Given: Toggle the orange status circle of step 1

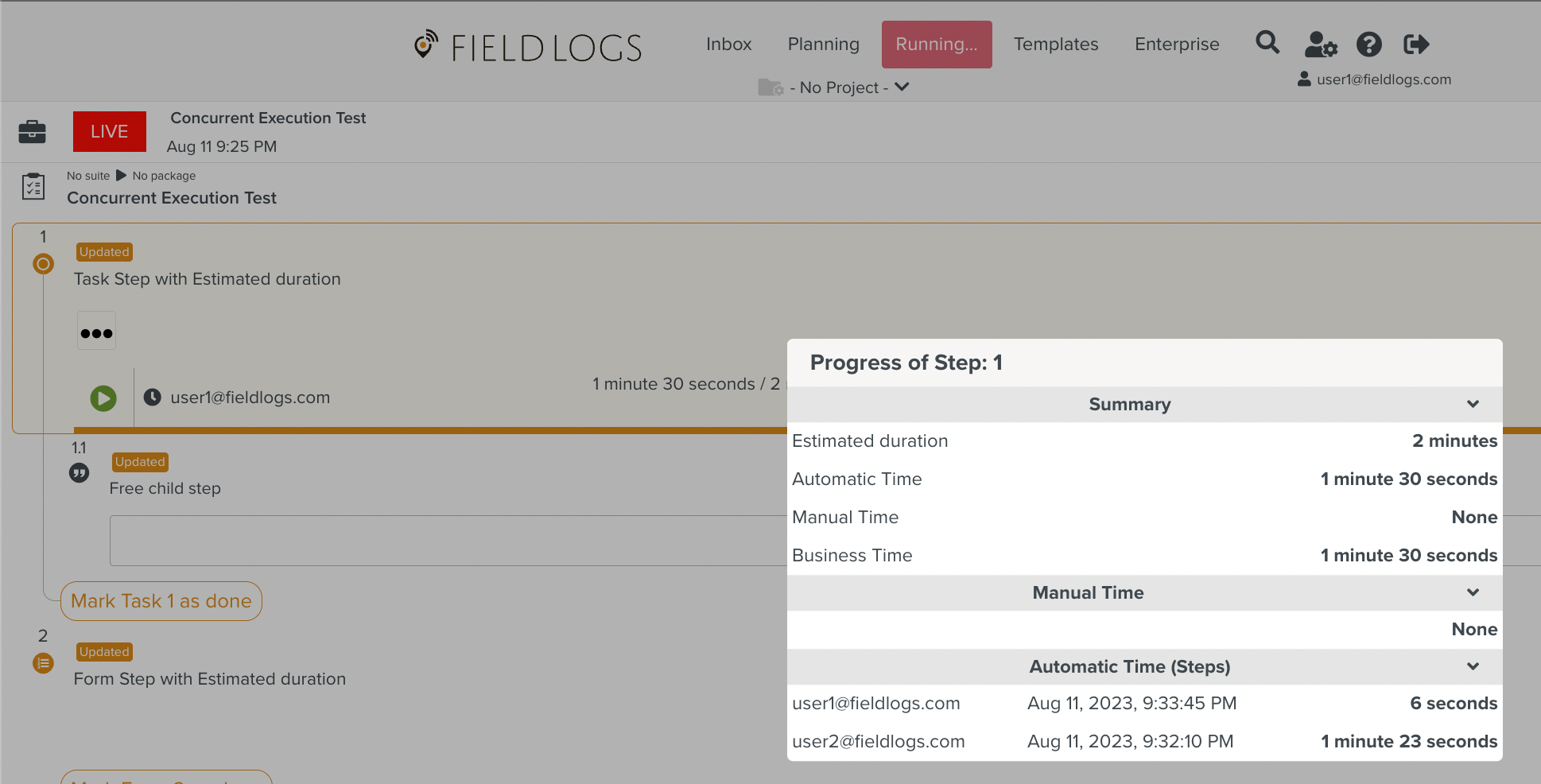Looking at the screenshot, I should coord(44,264).
